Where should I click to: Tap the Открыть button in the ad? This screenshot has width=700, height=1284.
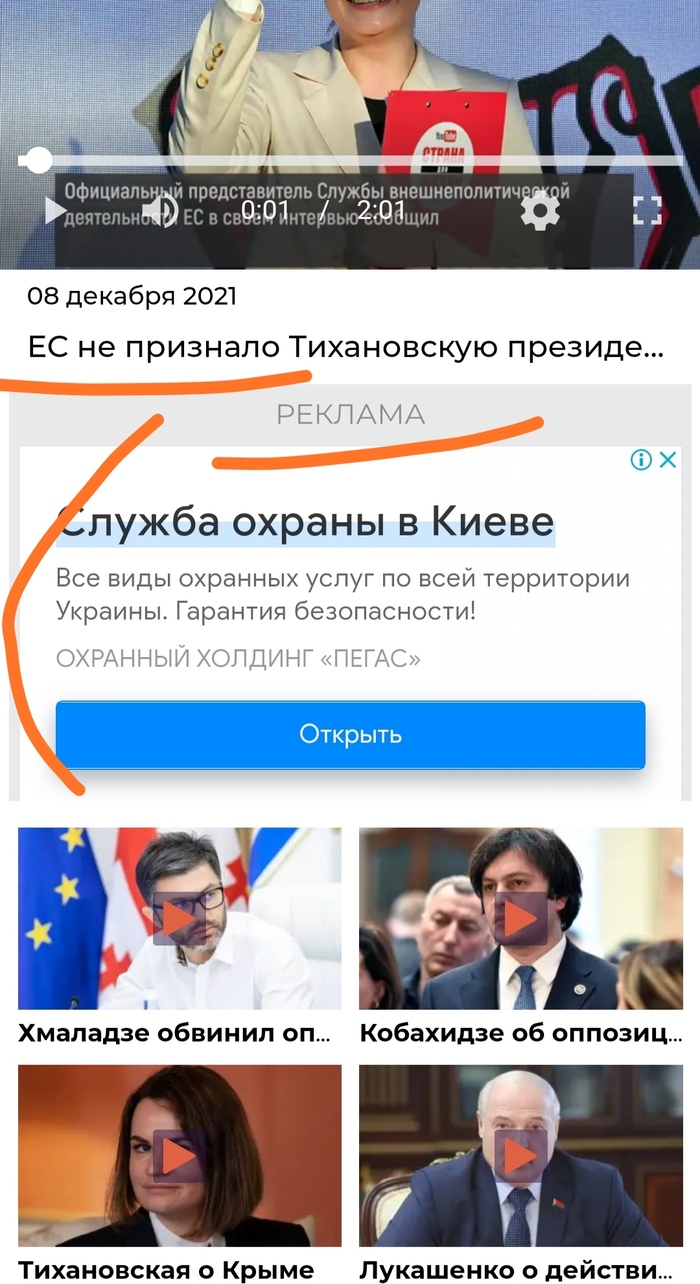click(x=350, y=734)
